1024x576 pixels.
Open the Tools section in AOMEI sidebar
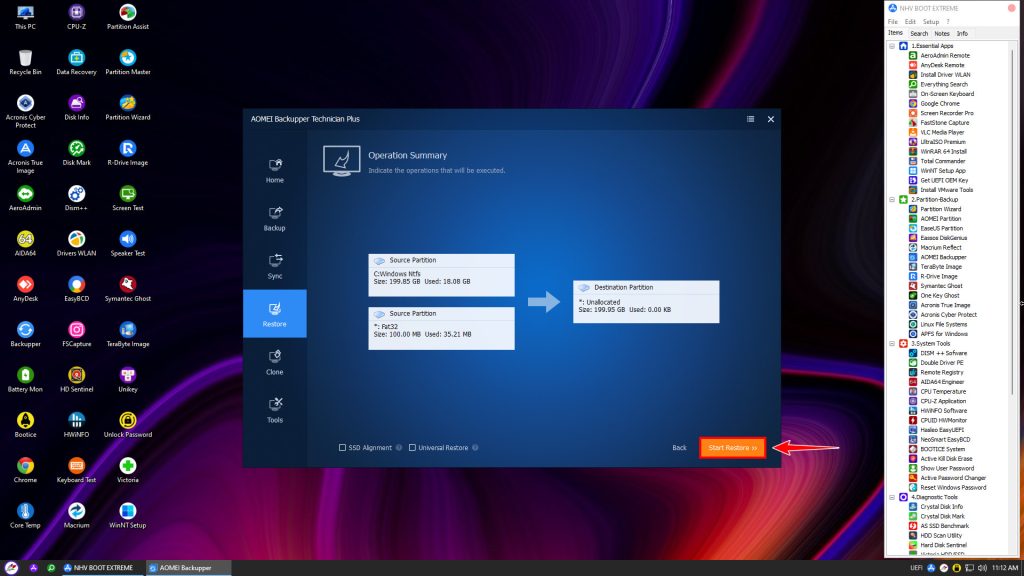[275, 409]
